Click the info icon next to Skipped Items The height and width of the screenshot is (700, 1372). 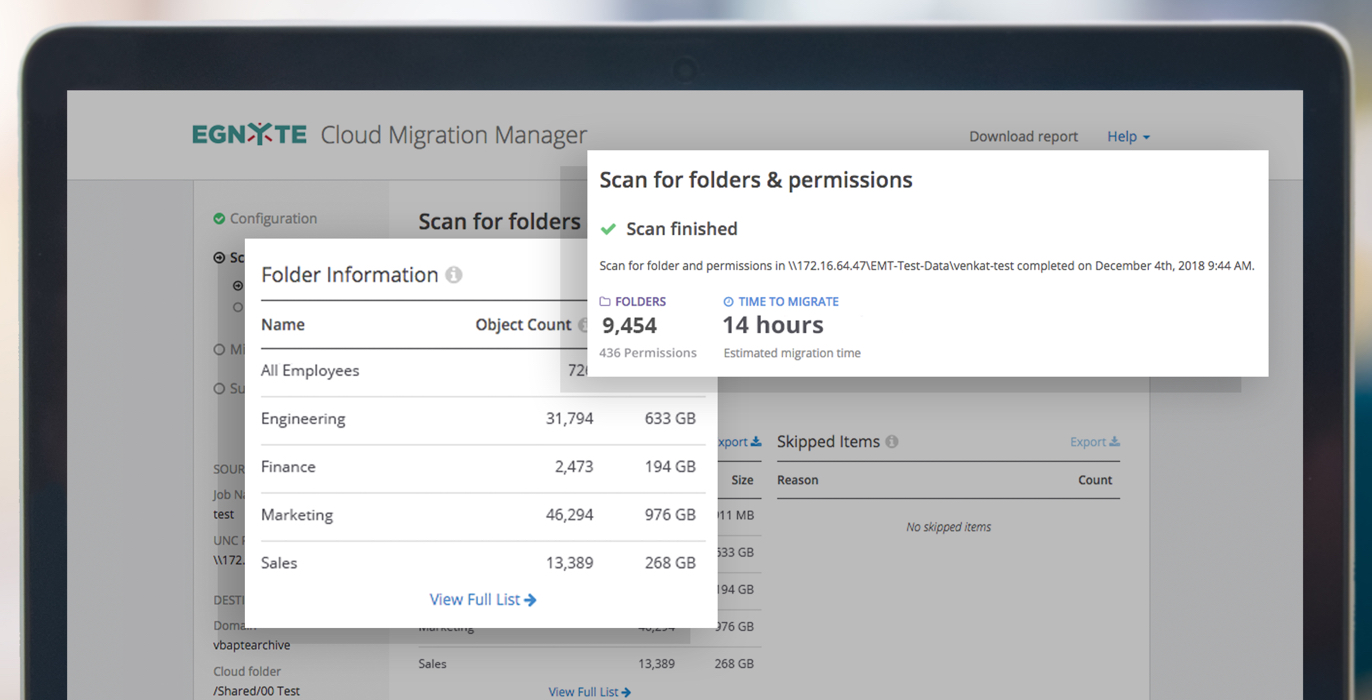[892, 442]
